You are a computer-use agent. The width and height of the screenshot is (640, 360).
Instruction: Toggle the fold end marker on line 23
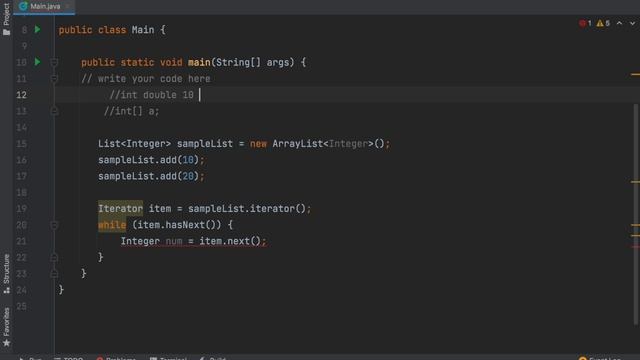tap(54, 273)
